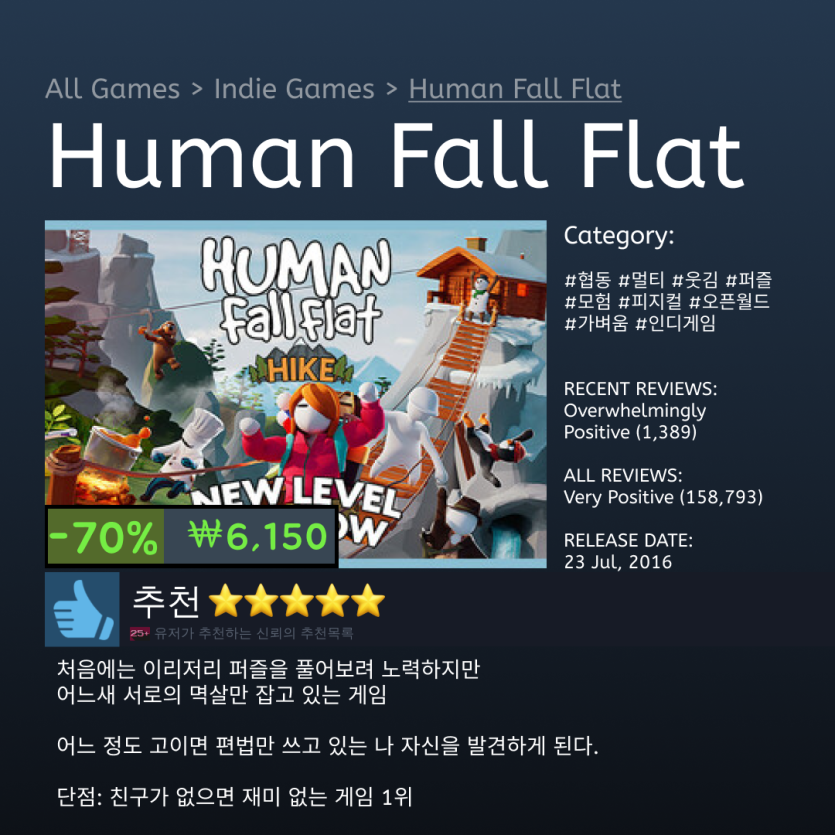Viewport: 835px width, 835px height.
Task: Click the small 25+ badge icon
Action: (140, 633)
